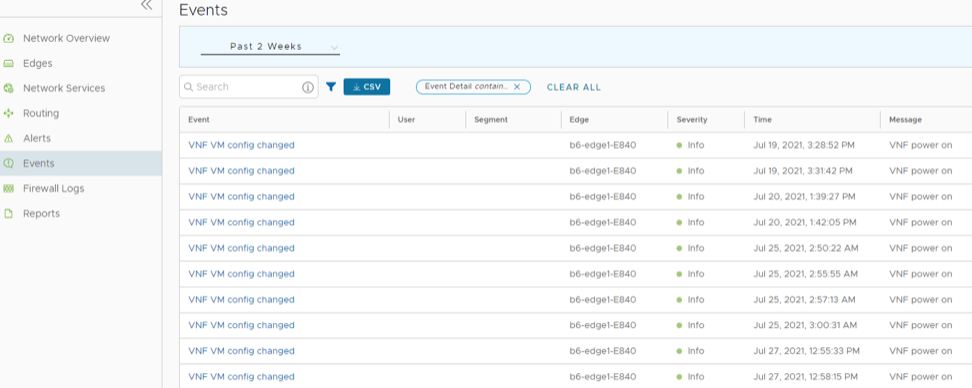
Task: Open VNF VM config changed event at 3:28:52 PM
Action: (x=241, y=145)
